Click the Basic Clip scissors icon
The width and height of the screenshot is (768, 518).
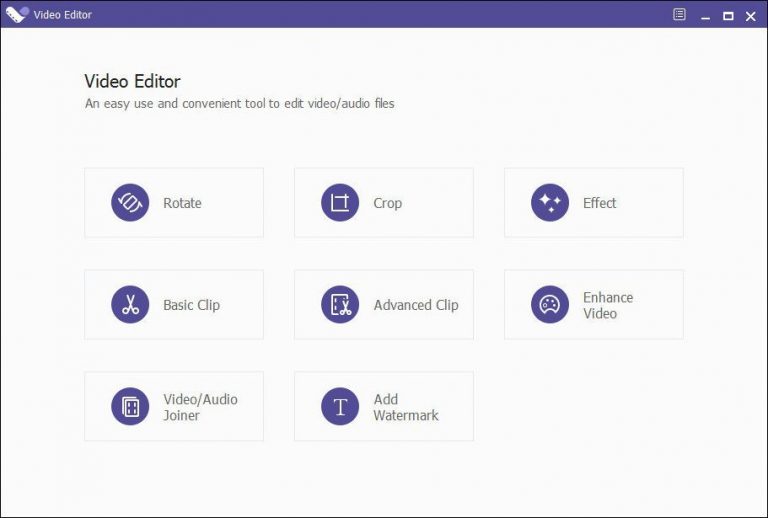pos(130,305)
